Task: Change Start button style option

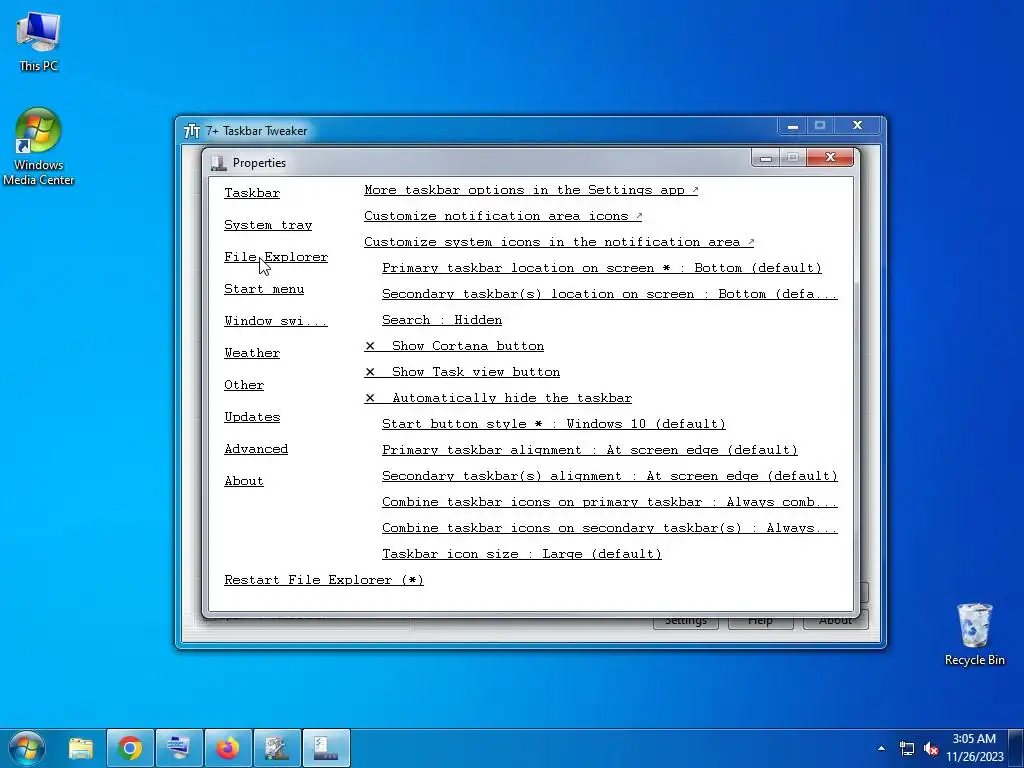Action: [x=554, y=424]
